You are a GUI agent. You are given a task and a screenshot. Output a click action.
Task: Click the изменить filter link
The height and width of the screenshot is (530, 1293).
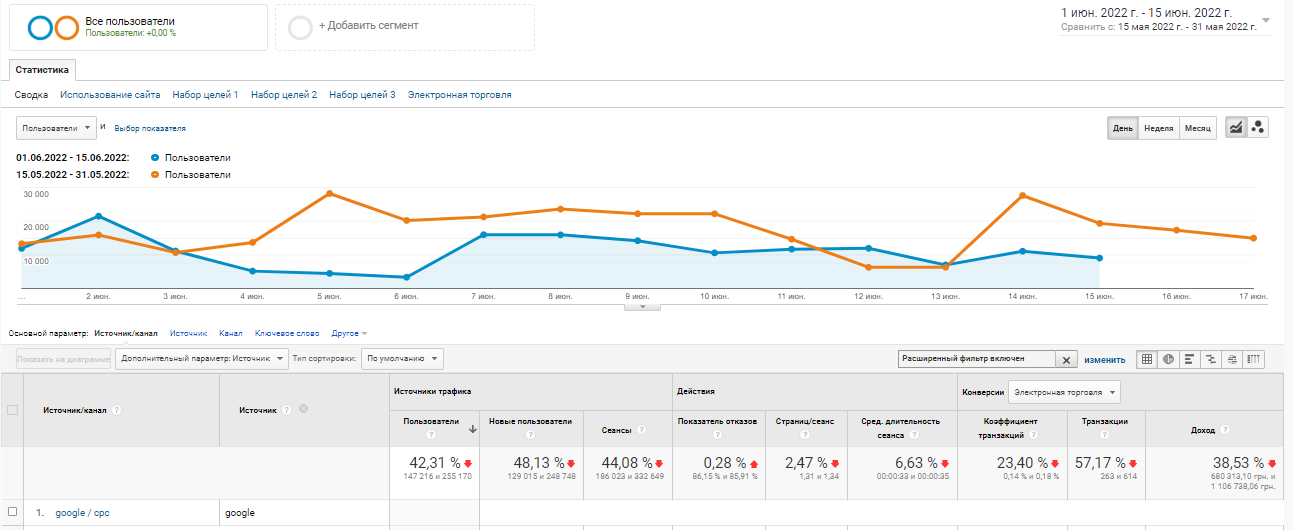1105,360
